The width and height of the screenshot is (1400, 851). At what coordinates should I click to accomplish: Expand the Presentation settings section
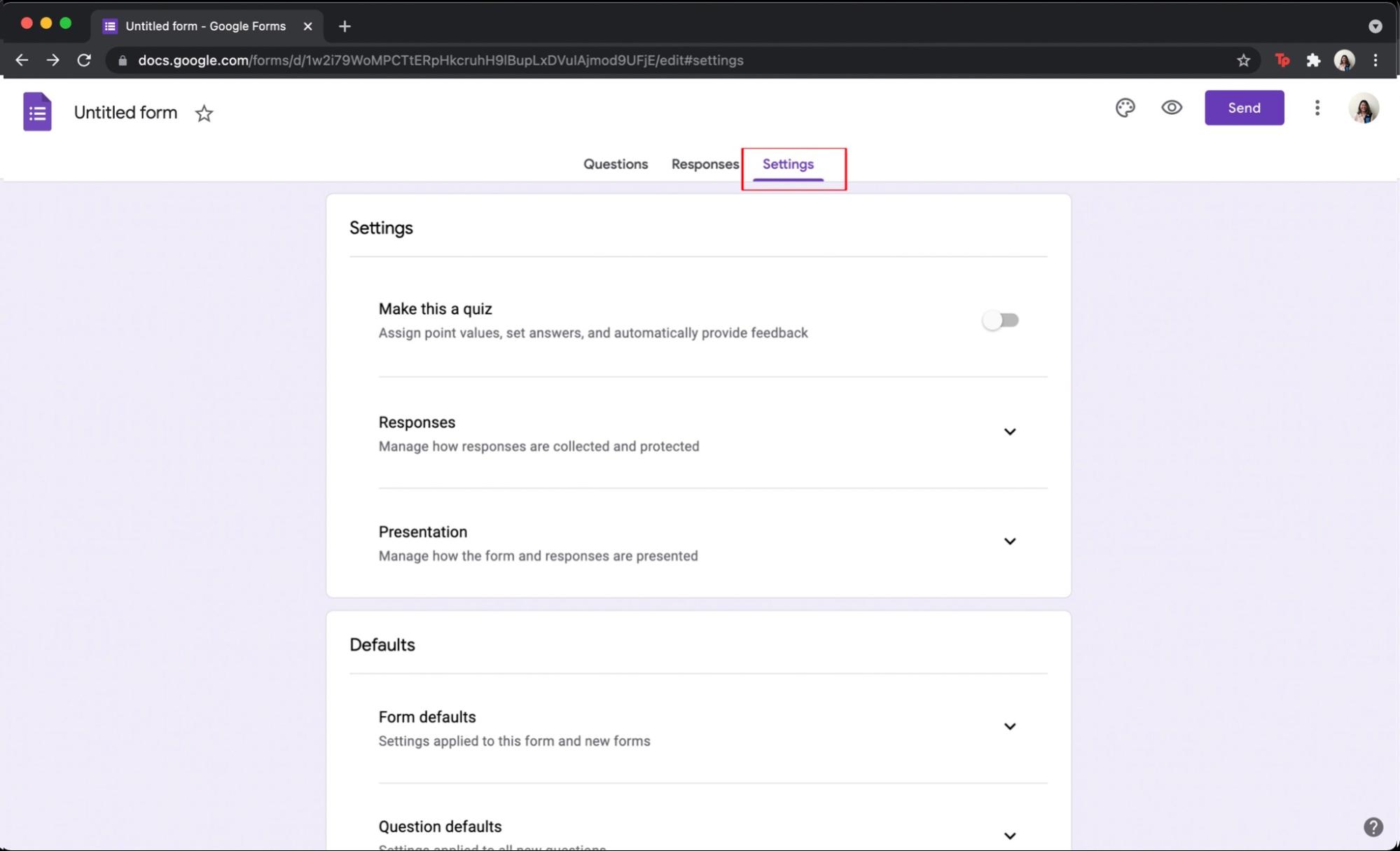(1010, 541)
